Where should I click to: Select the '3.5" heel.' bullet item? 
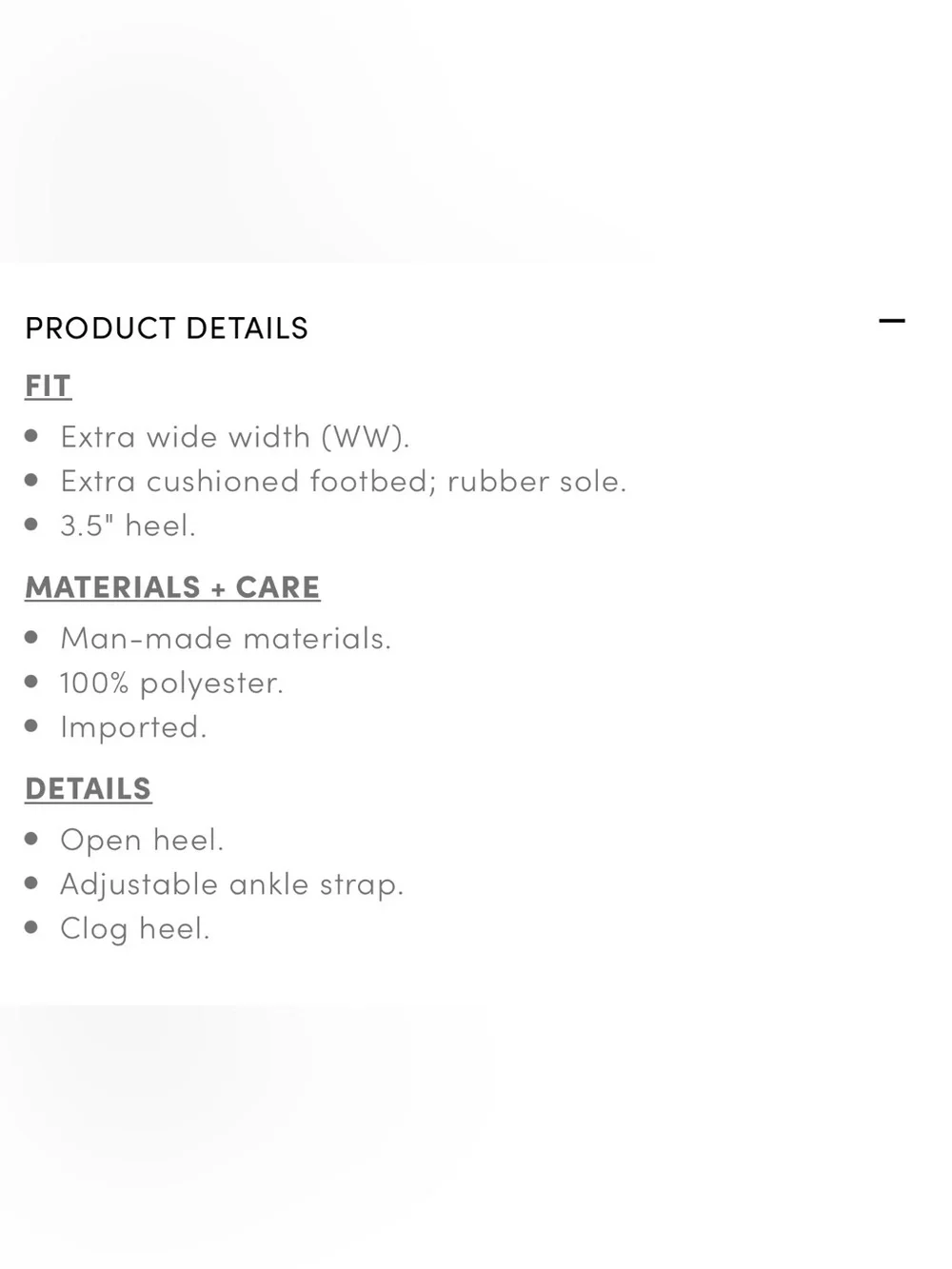pyautogui.click(x=128, y=525)
